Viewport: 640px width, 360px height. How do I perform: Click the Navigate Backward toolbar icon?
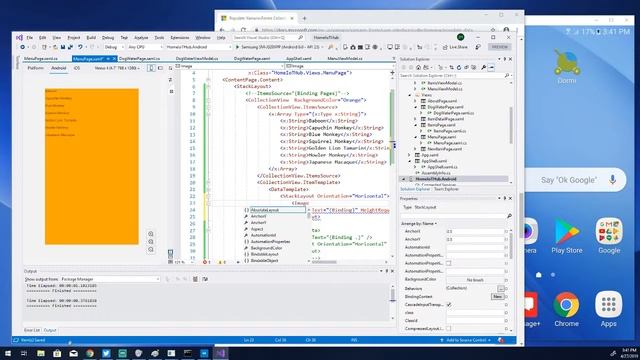[22, 47]
